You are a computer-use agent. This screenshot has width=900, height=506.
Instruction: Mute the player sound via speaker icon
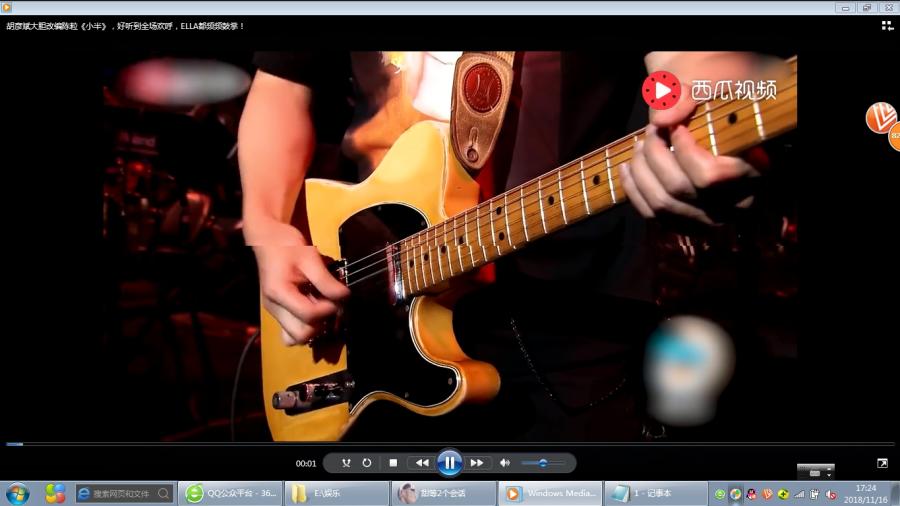505,463
